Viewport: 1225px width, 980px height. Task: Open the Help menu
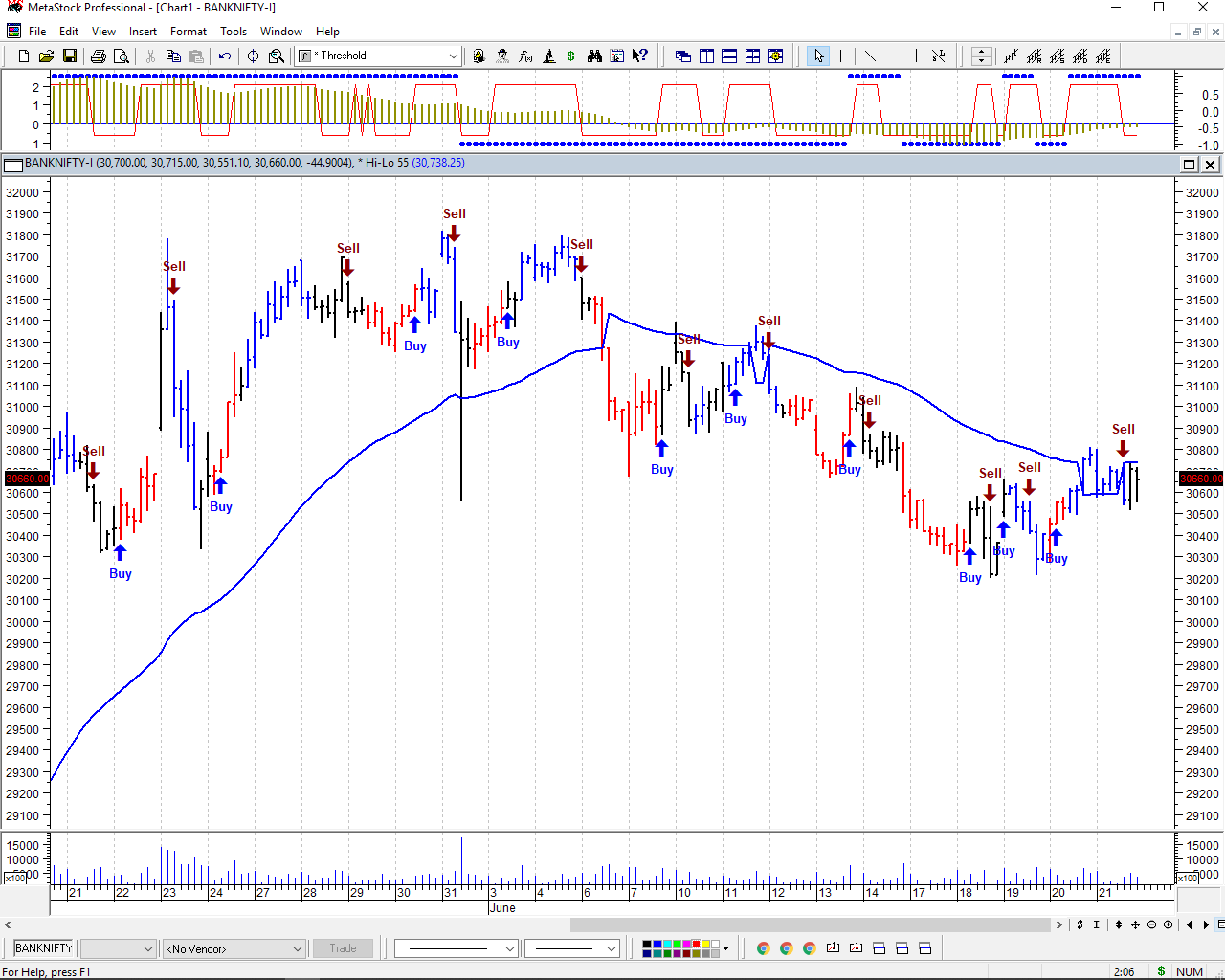coord(327,32)
